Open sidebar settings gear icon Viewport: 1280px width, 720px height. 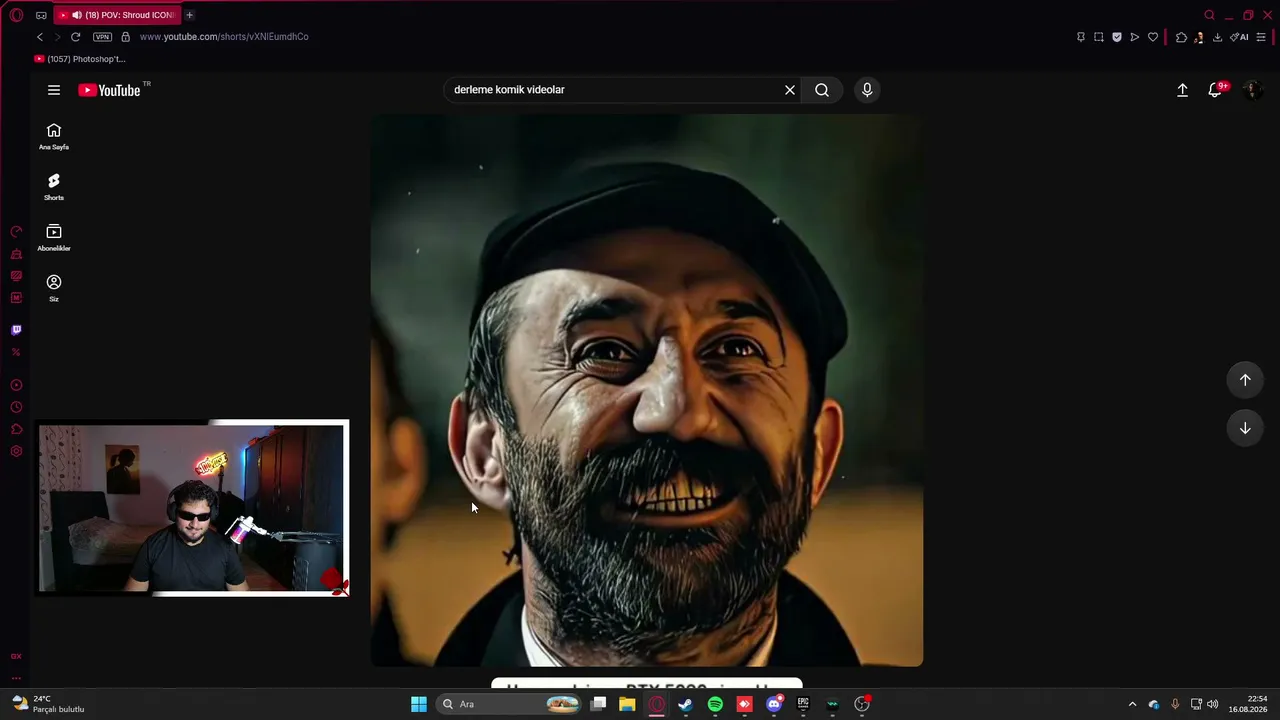(16, 452)
